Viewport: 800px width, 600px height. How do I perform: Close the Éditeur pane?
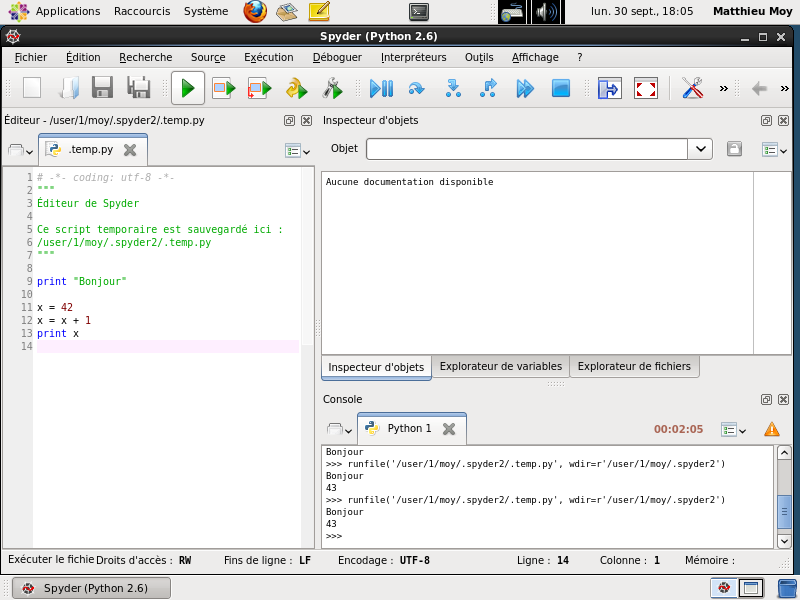point(306,120)
